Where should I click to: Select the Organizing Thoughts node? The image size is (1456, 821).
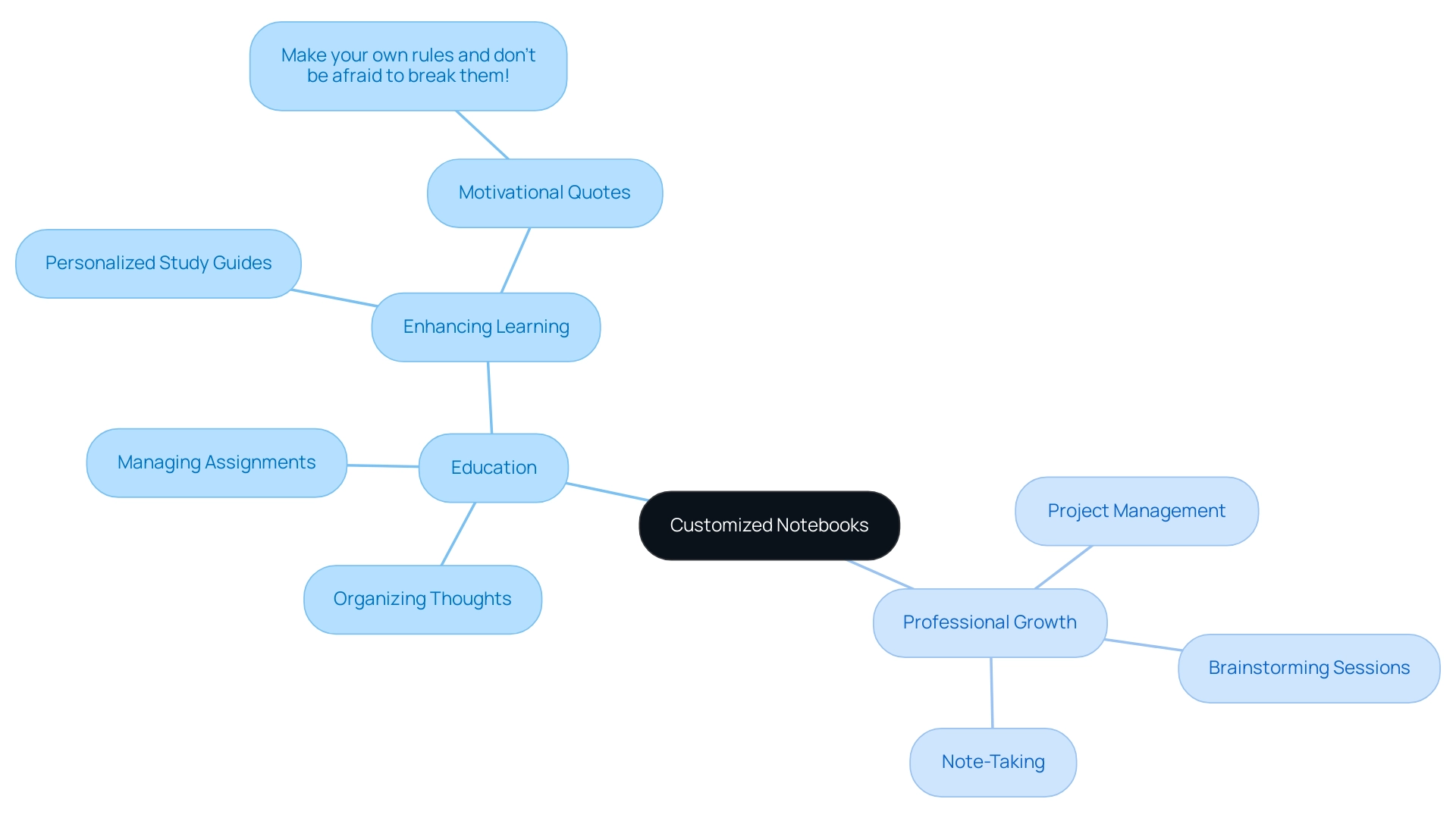tap(422, 598)
